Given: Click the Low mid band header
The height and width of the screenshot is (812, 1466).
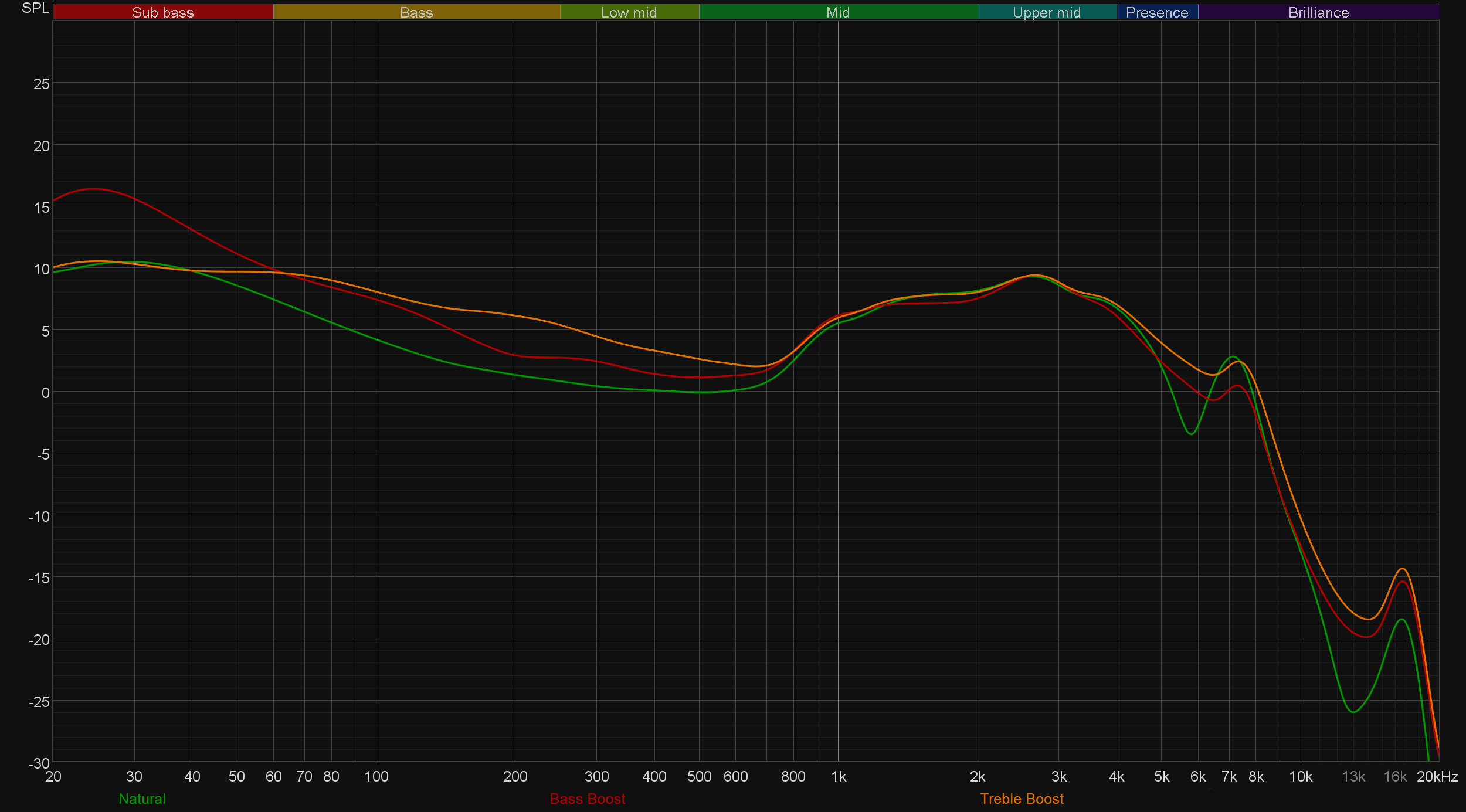Looking at the screenshot, I should click(629, 12).
